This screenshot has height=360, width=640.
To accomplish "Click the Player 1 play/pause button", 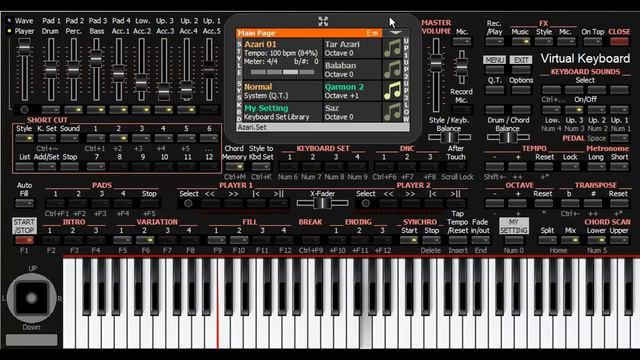I will [x=279, y=203].
